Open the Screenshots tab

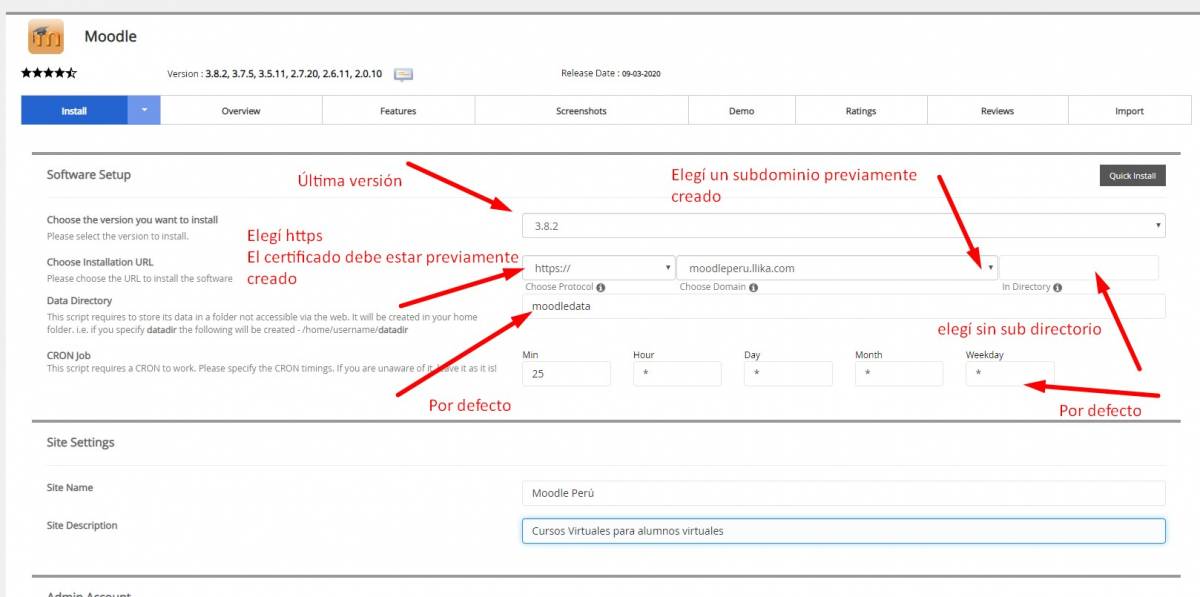pos(582,111)
